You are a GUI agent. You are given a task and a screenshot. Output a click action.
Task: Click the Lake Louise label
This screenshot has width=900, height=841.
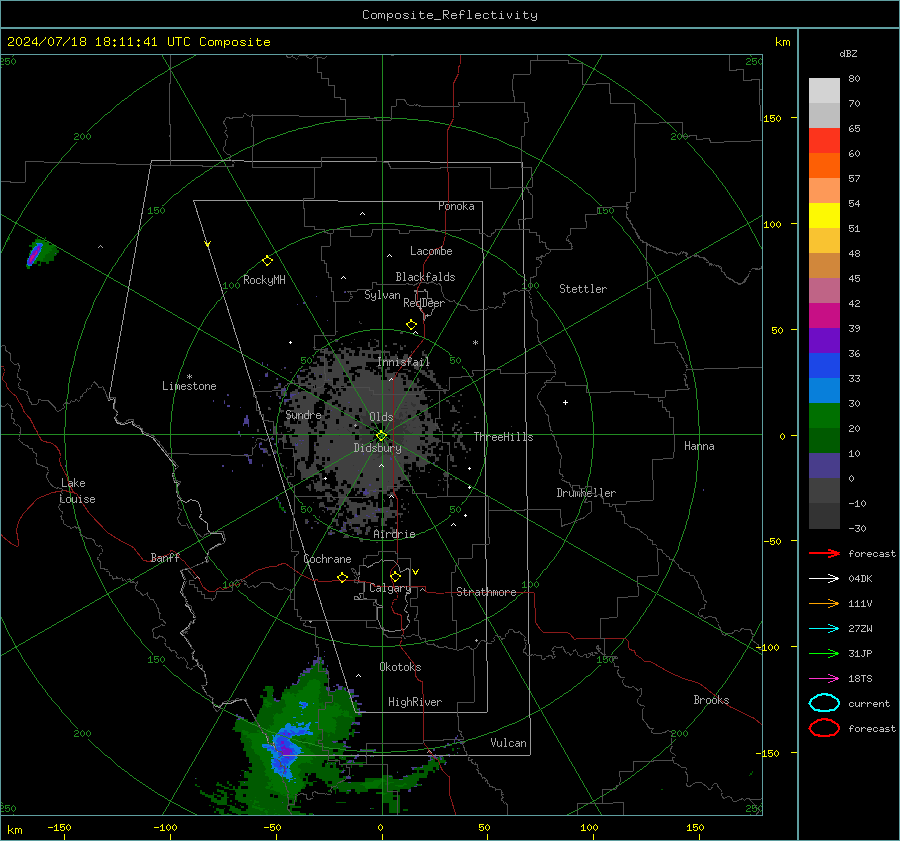pyautogui.click(x=77, y=491)
